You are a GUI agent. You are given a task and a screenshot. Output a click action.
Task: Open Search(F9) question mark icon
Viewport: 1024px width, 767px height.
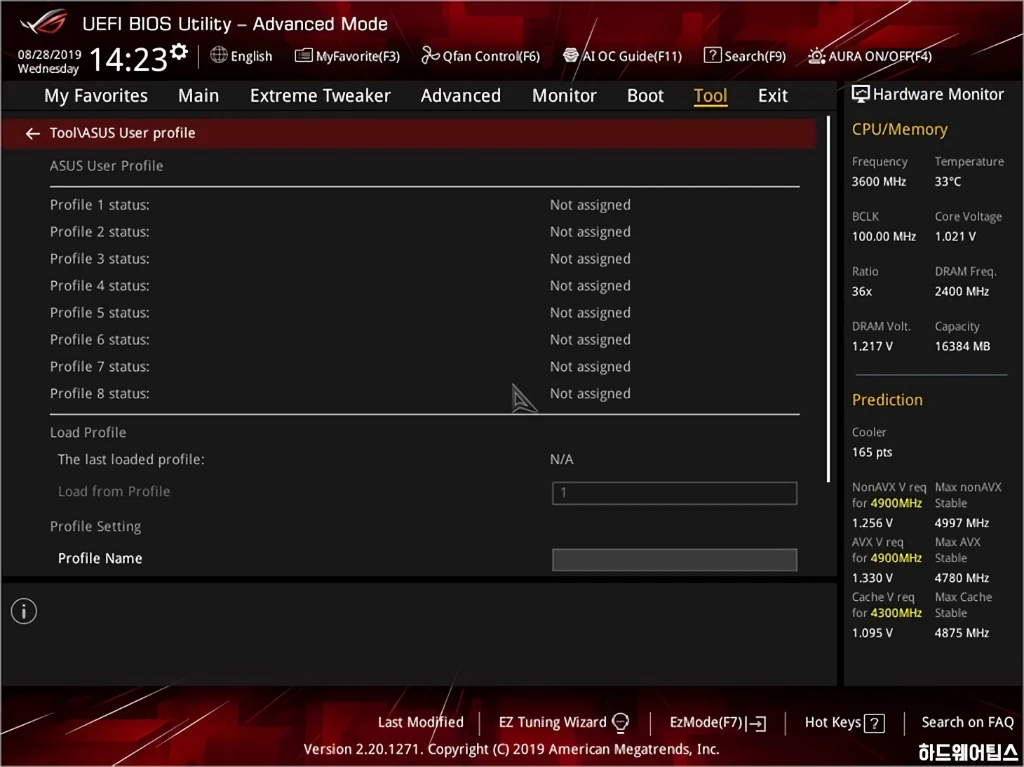click(712, 56)
